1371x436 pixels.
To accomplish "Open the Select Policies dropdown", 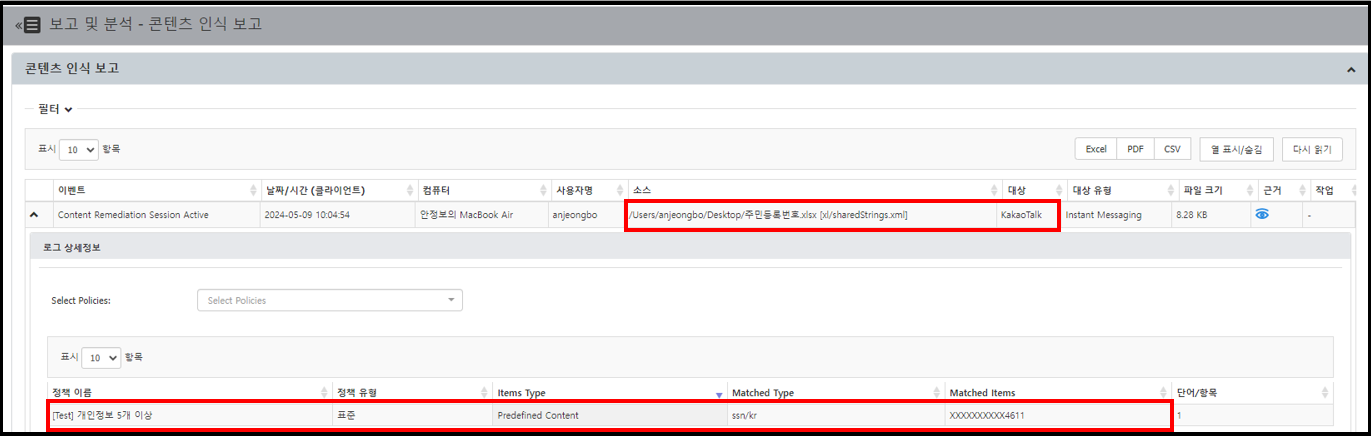I will tap(330, 300).
